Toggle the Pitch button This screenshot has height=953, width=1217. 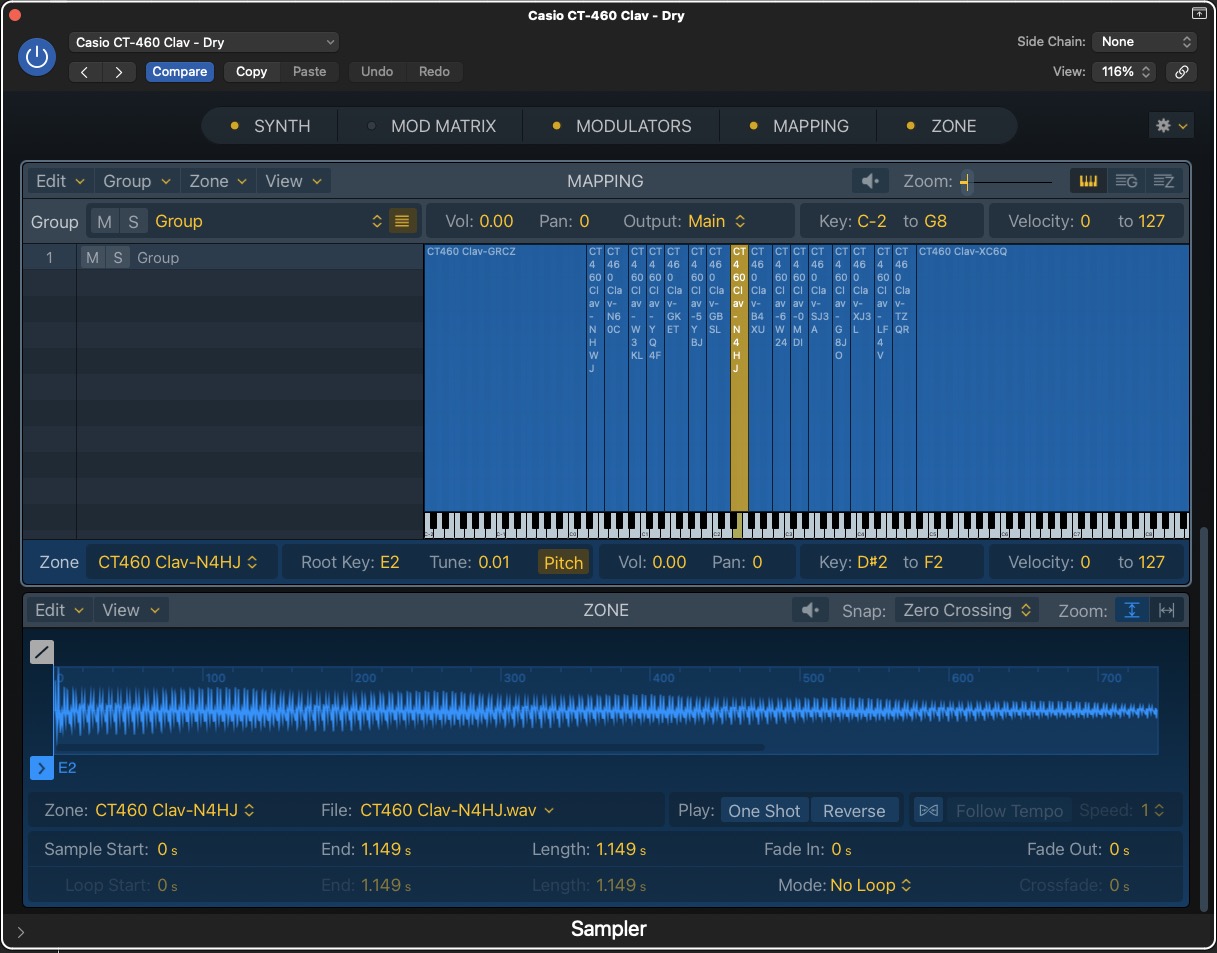(x=563, y=562)
